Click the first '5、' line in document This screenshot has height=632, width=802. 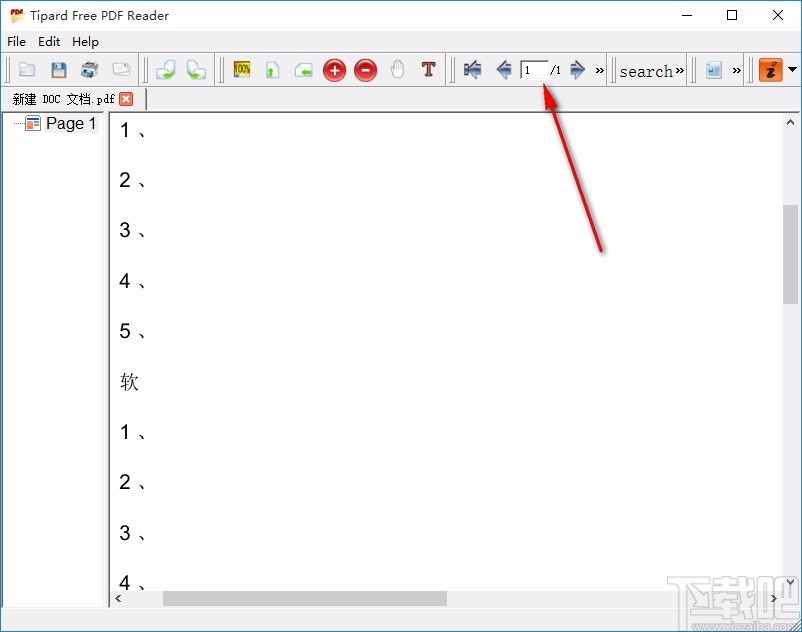tap(132, 331)
